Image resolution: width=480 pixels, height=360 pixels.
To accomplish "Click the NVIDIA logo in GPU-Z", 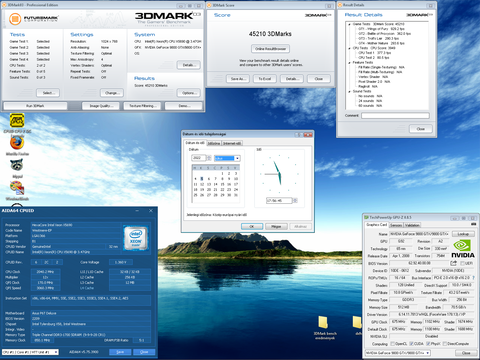I will (x=463, y=249).
